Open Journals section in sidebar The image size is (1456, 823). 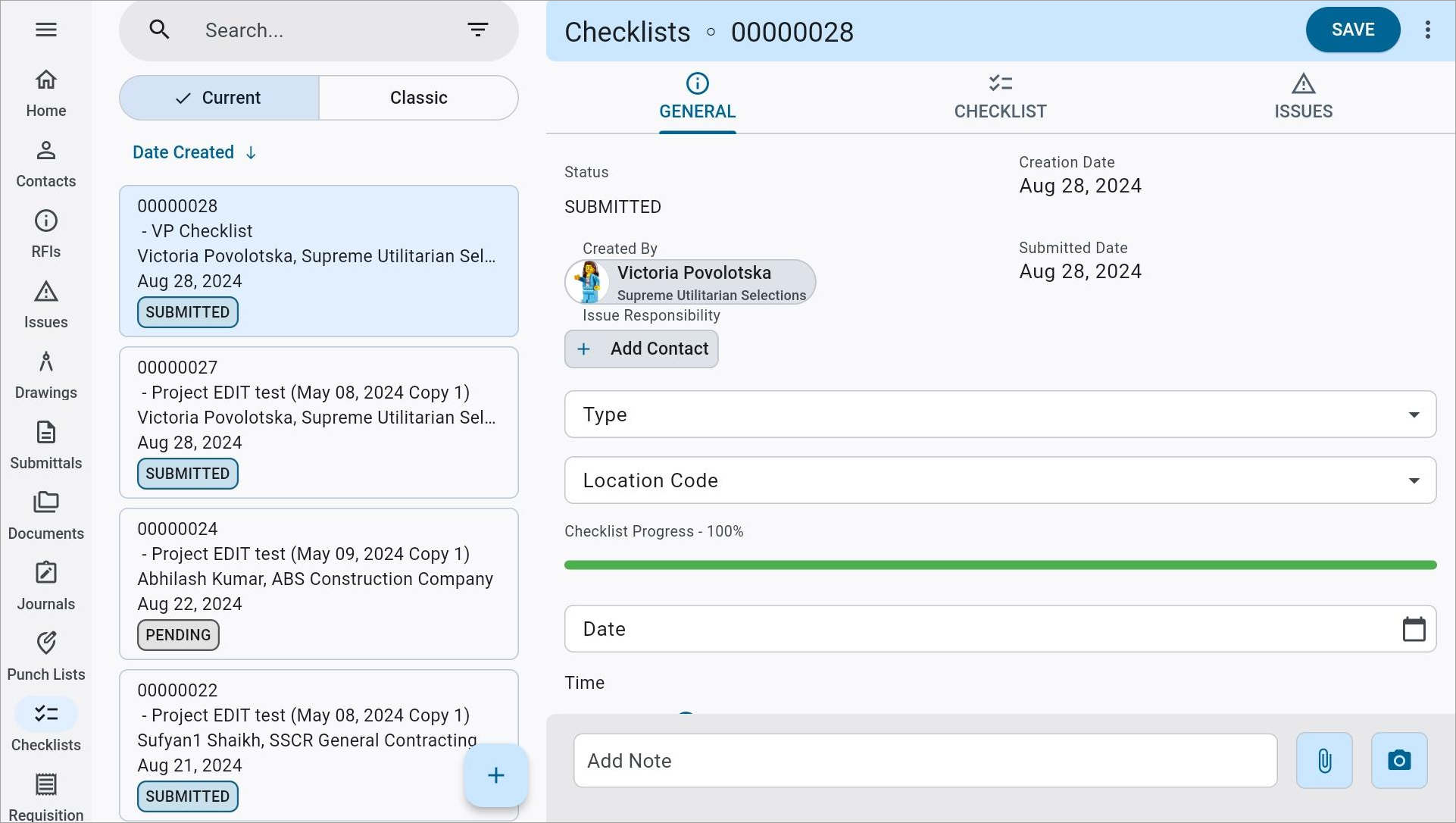(x=45, y=585)
